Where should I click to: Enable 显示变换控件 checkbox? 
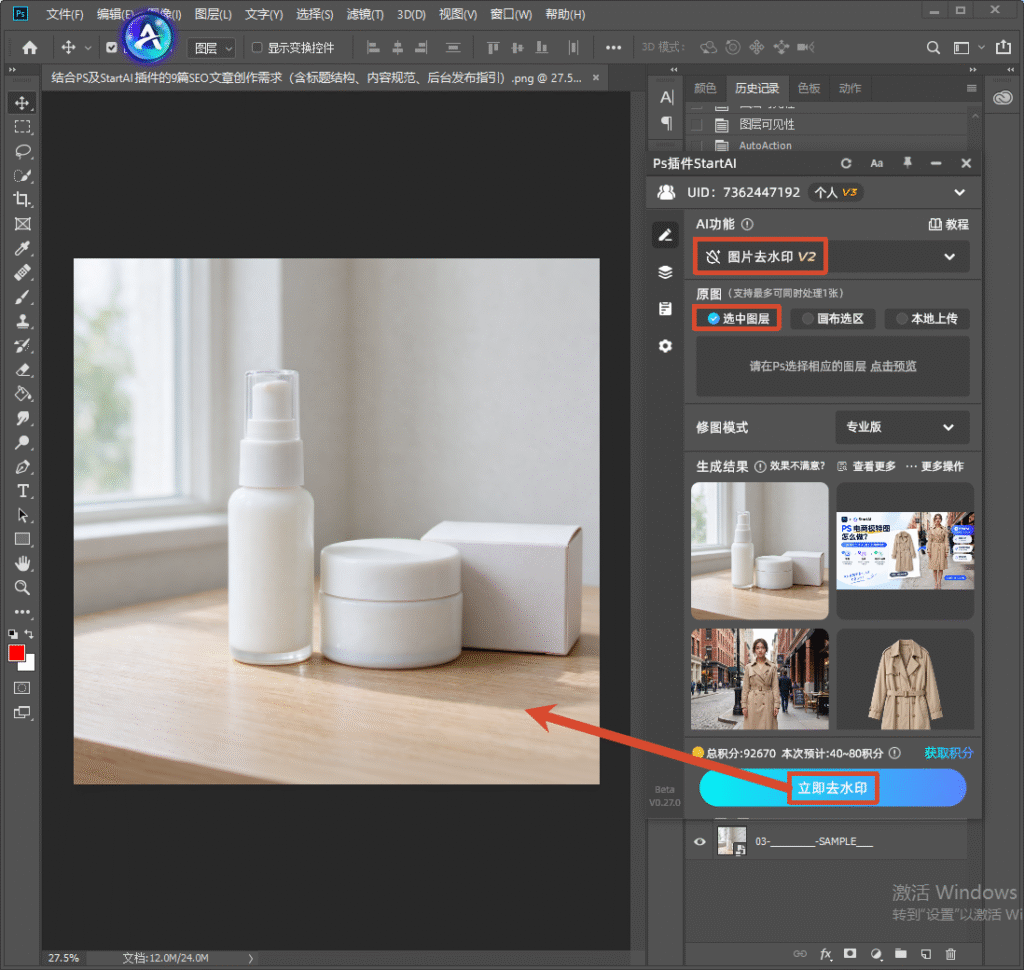point(257,47)
